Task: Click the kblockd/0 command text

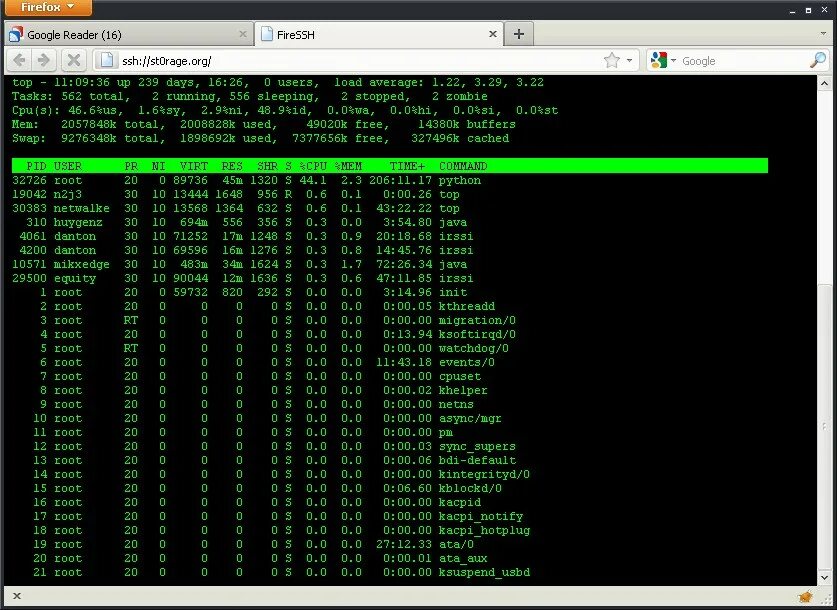Action: tap(470, 488)
